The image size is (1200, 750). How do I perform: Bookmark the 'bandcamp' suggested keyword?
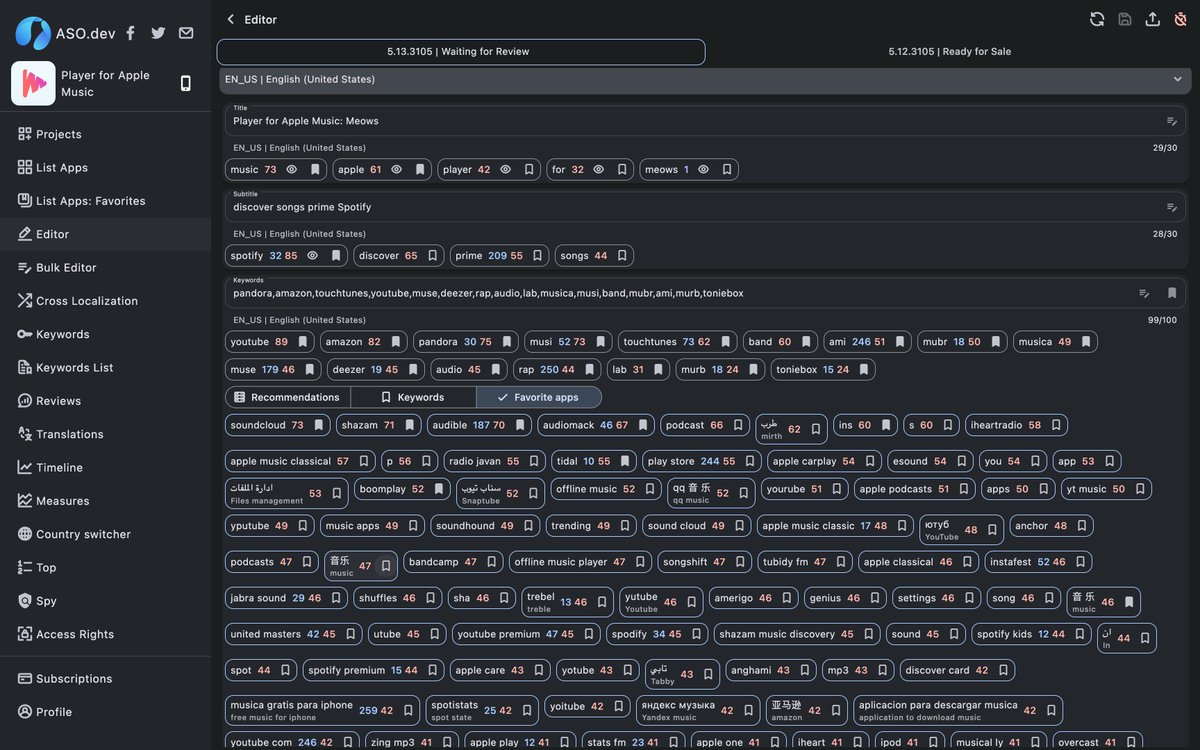coord(492,562)
